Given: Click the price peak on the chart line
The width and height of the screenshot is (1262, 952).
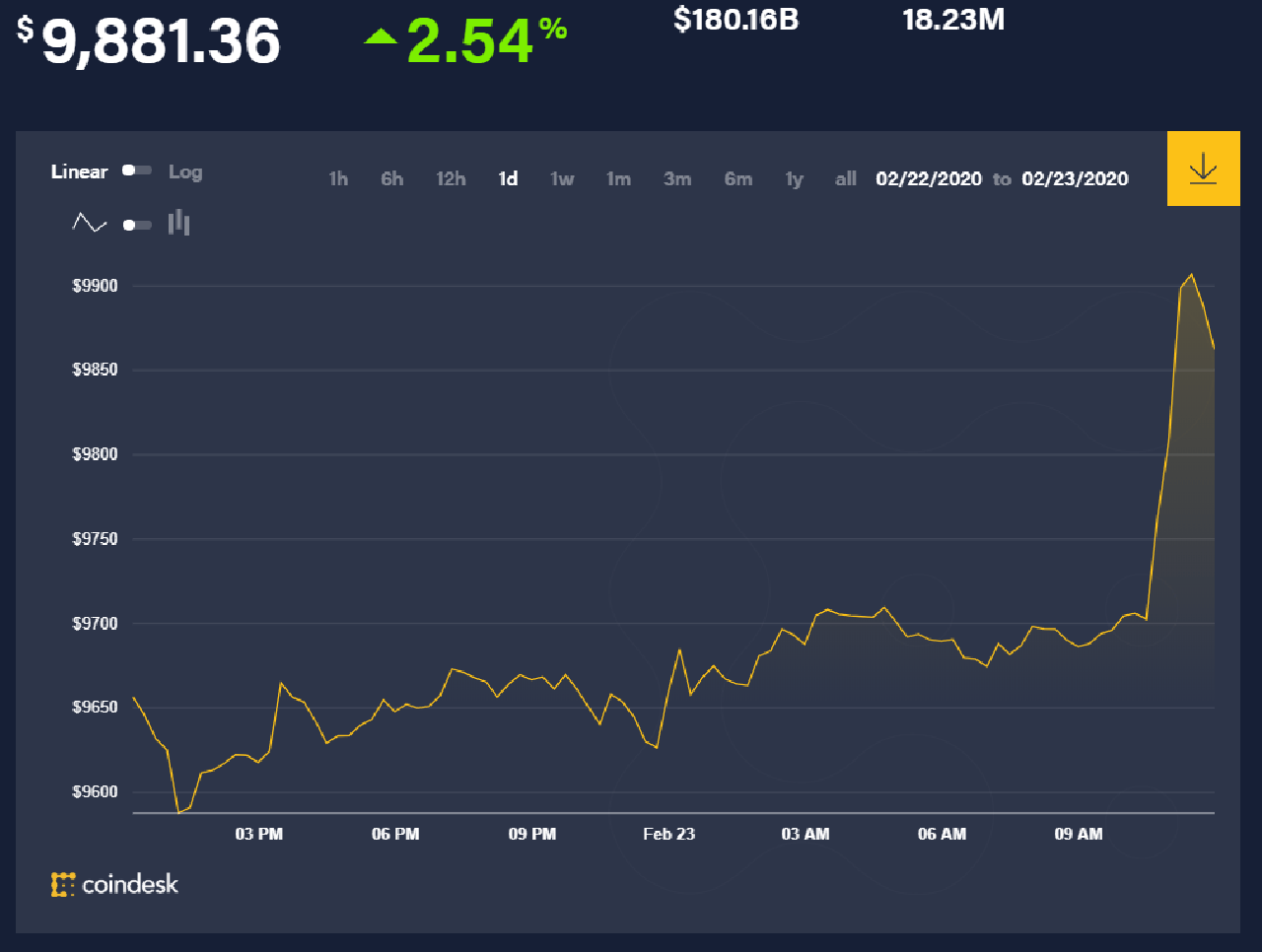Looking at the screenshot, I should tap(1192, 274).
